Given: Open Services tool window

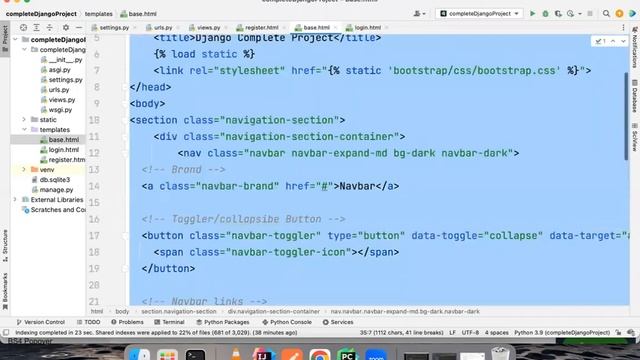Looking at the screenshot, I should pyautogui.click(x=338, y=322).
